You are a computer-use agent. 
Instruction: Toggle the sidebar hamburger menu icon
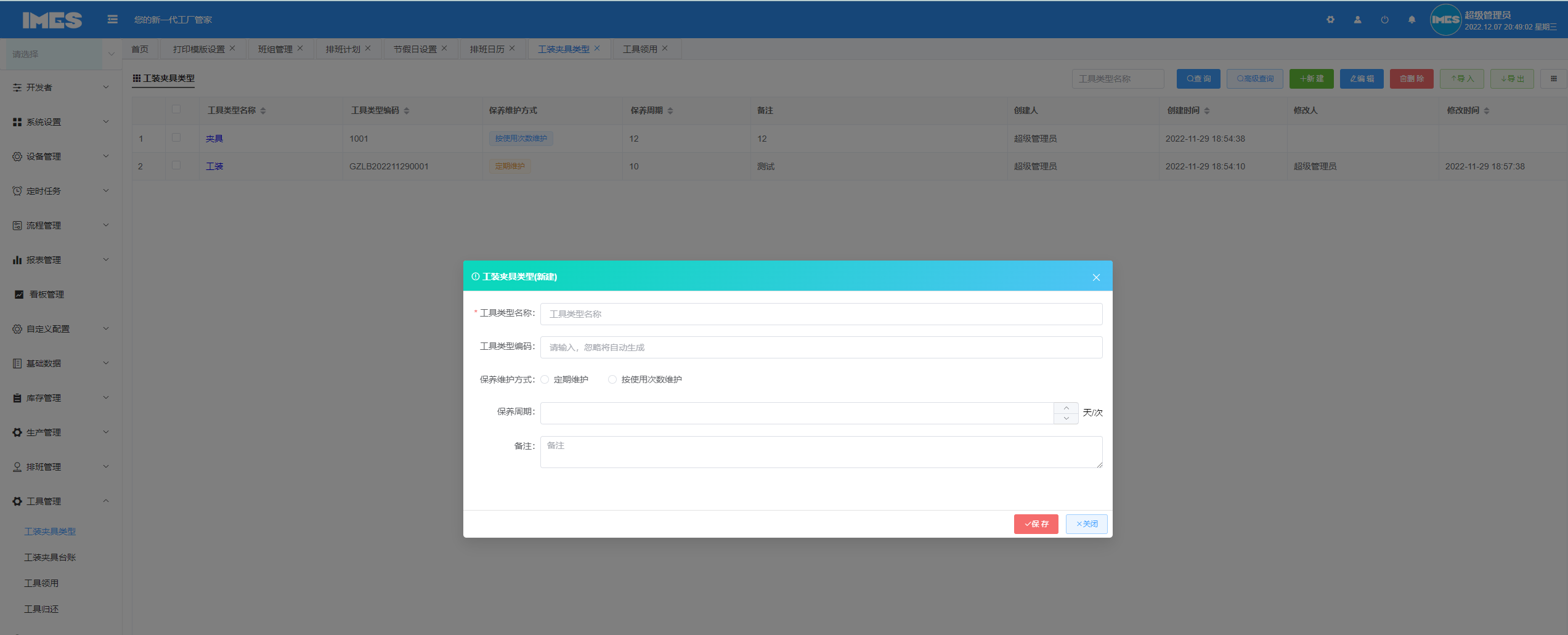pyautogui.click(x=112, y=19)
